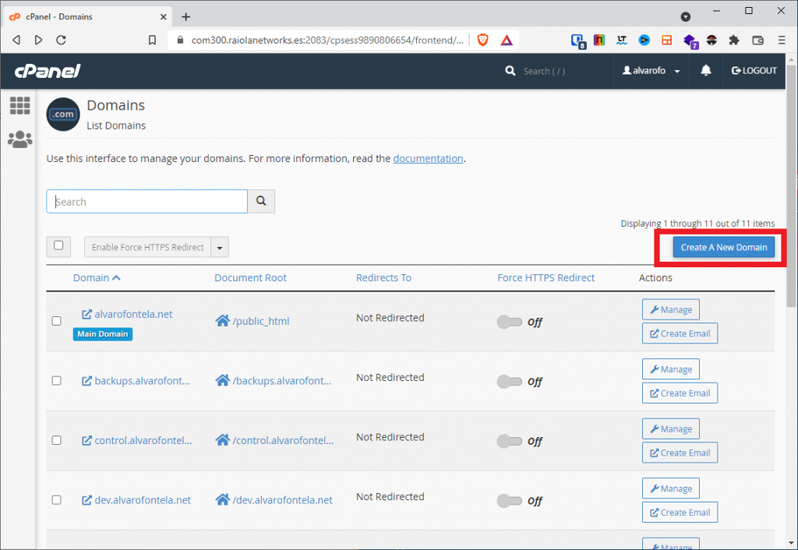Click Create Email for control.alvarofontel...
Screen dimensions: 798x550
point(680,452)
